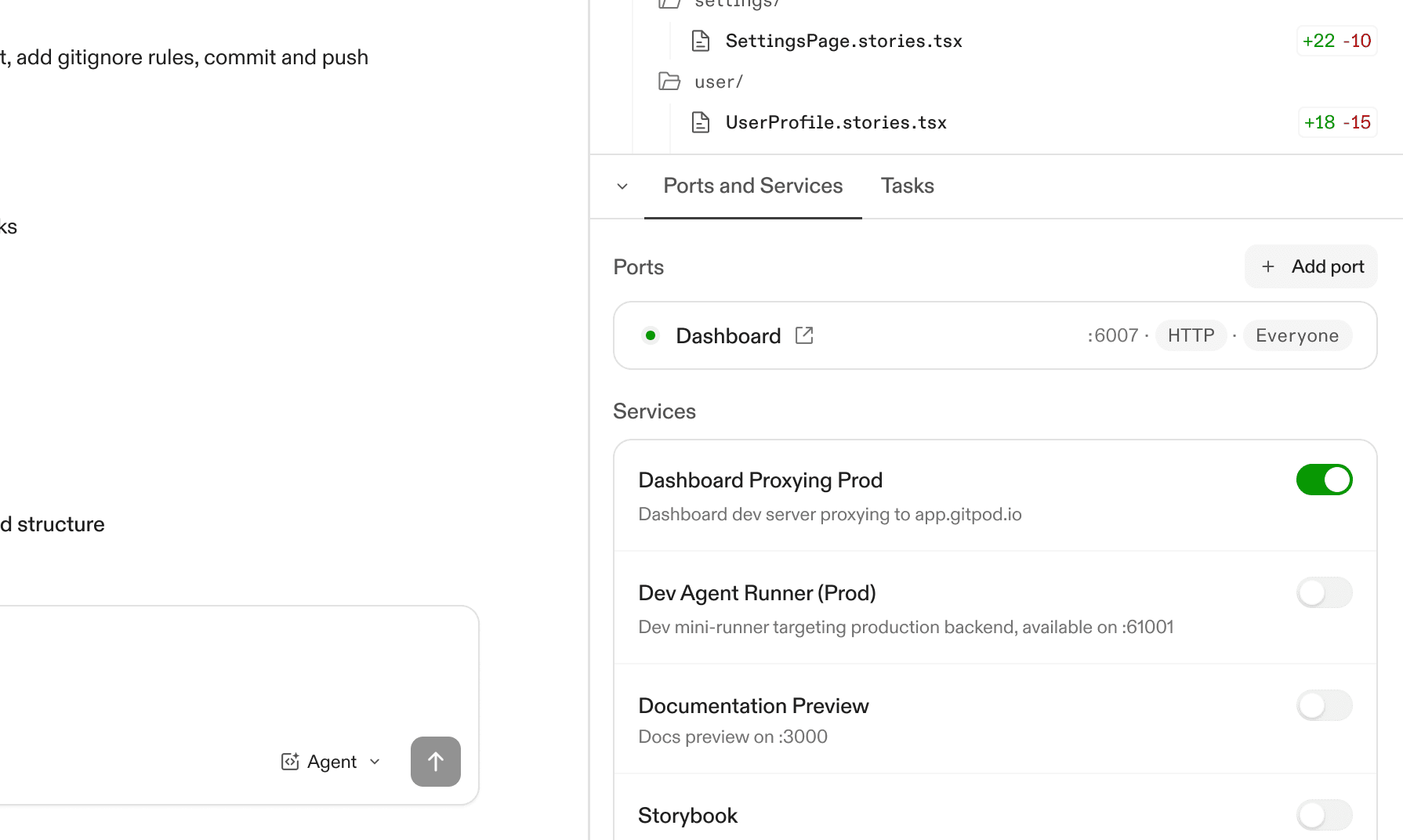Click the green status dot for Dashboard port
1403x840 pixels.
(651, 335)
